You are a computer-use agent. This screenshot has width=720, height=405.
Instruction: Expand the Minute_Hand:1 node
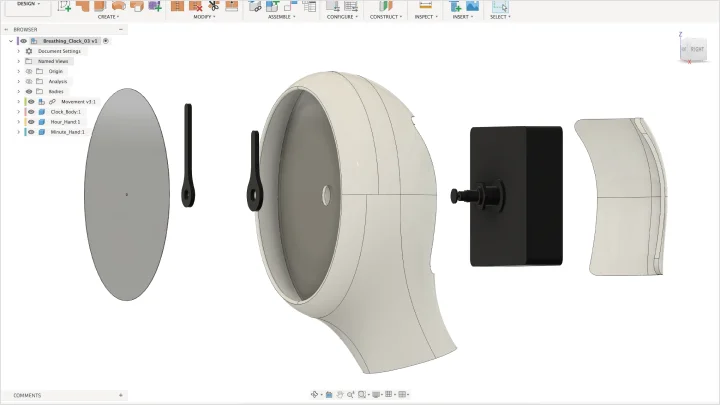[x=19, y=132]
